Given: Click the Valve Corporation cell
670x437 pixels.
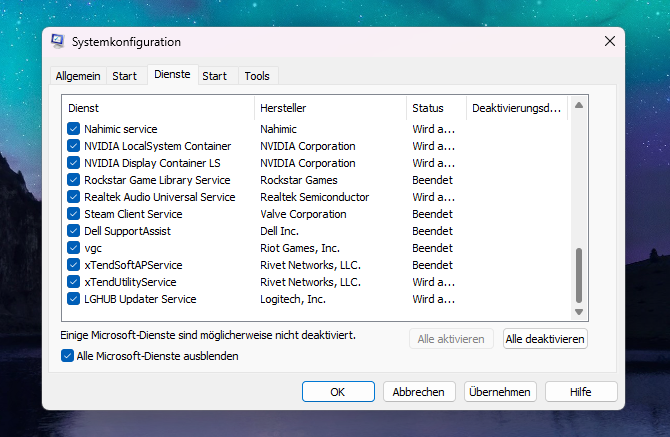Looking at the screenshot, I should pos(303,214).
